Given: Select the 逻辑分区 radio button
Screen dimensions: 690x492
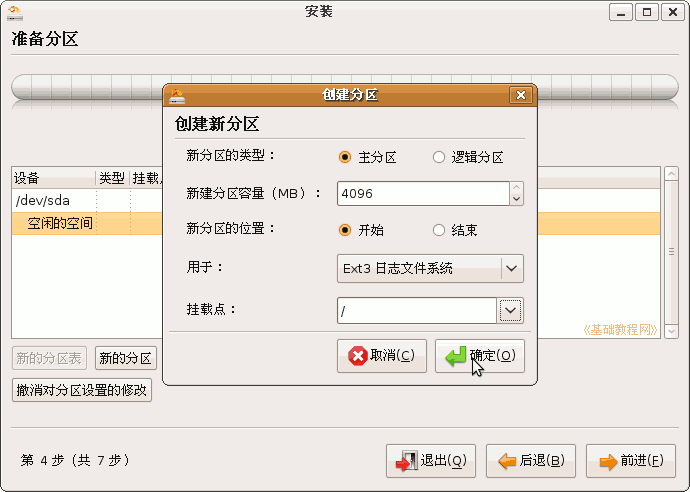Looking at the screenshot, I should click(439, 157).
